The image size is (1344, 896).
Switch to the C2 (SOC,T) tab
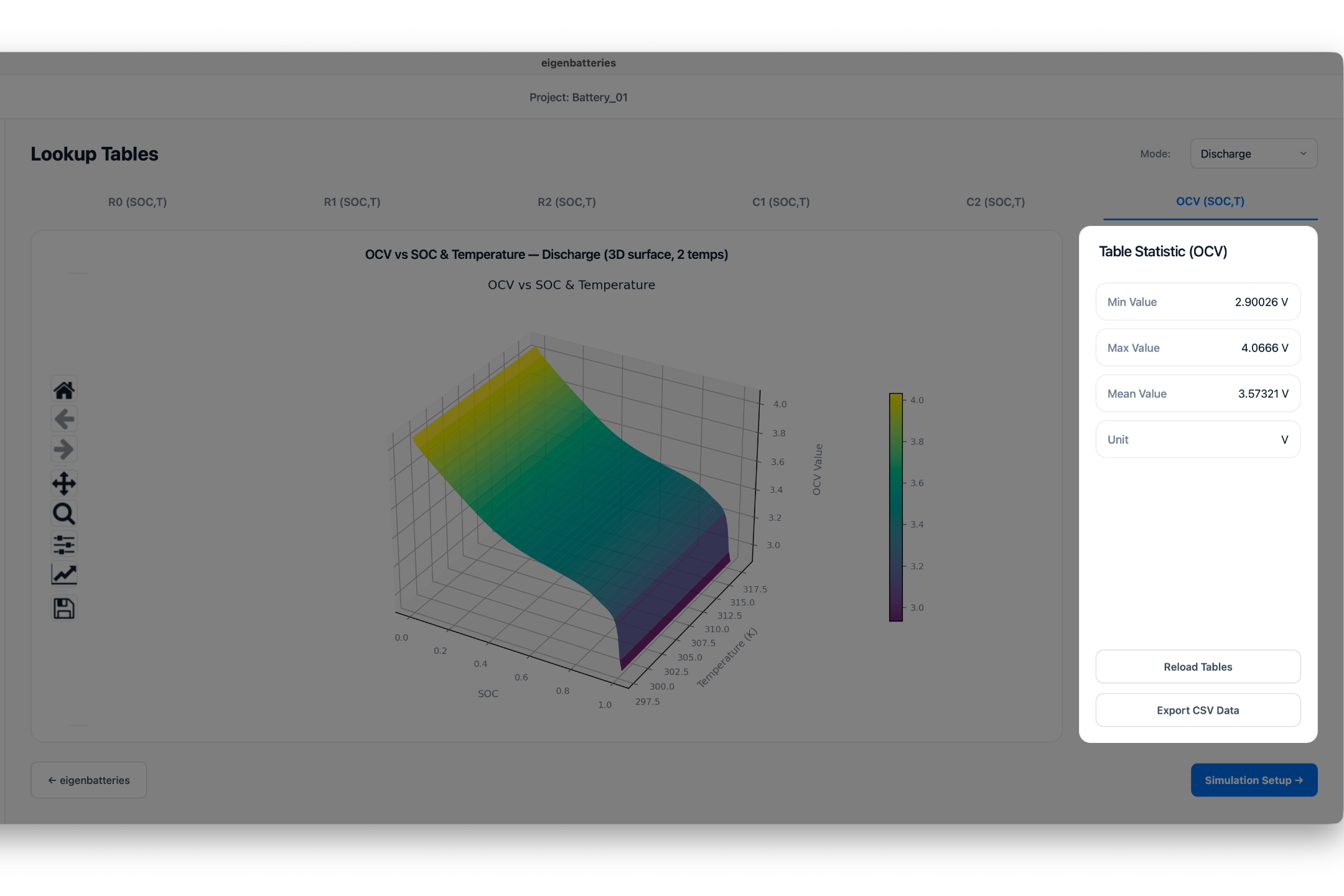coord(996,202)
